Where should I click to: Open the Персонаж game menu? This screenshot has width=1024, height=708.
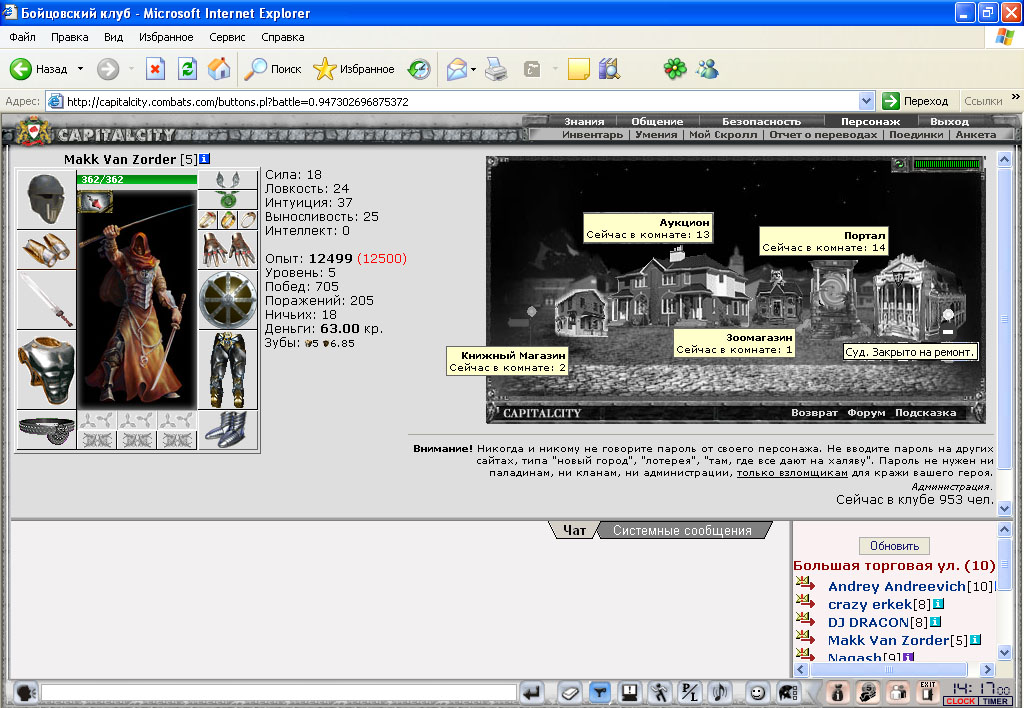tap(870, 121)
